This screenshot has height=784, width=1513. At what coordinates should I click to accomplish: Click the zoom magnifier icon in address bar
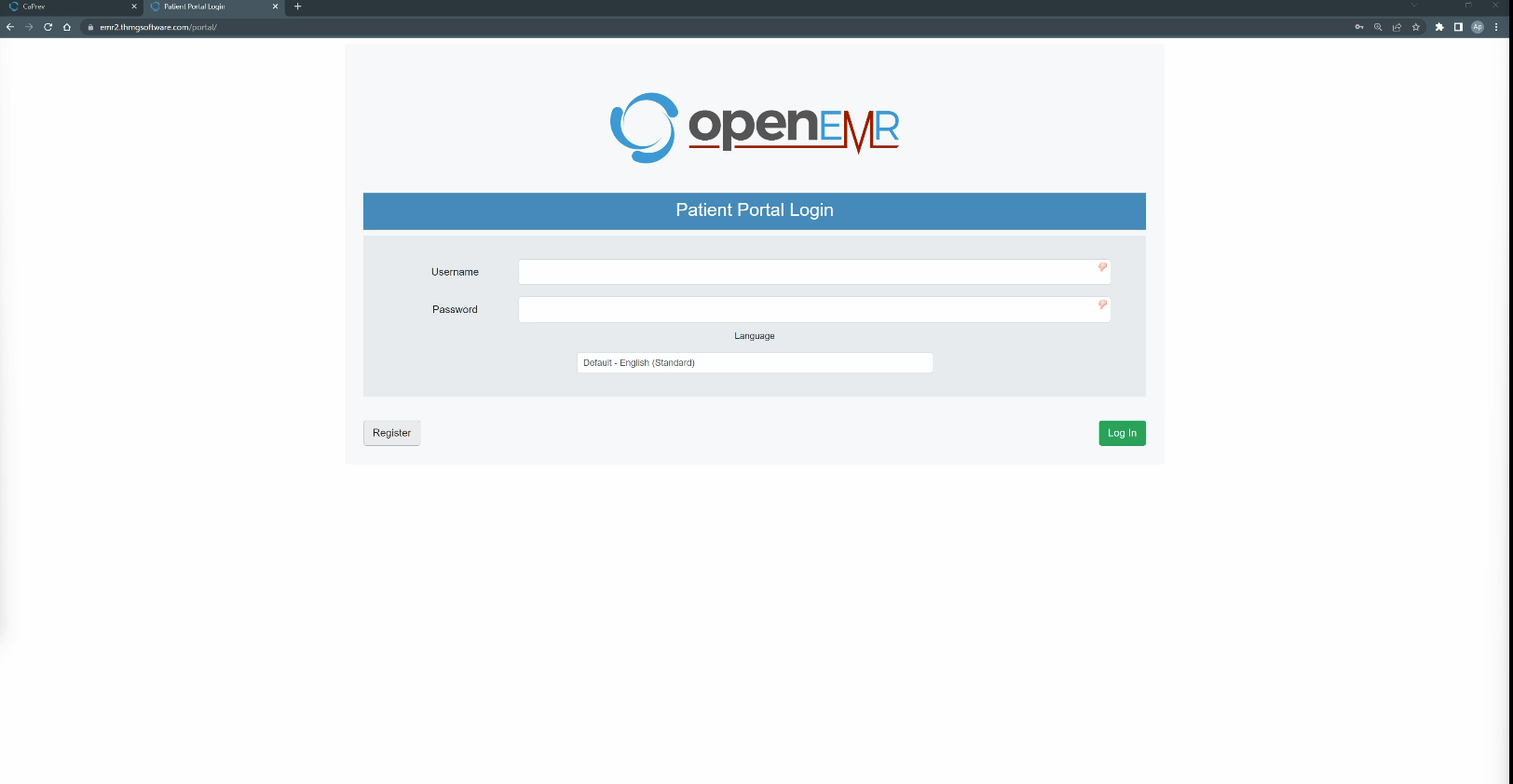(x=1378, y=27)
